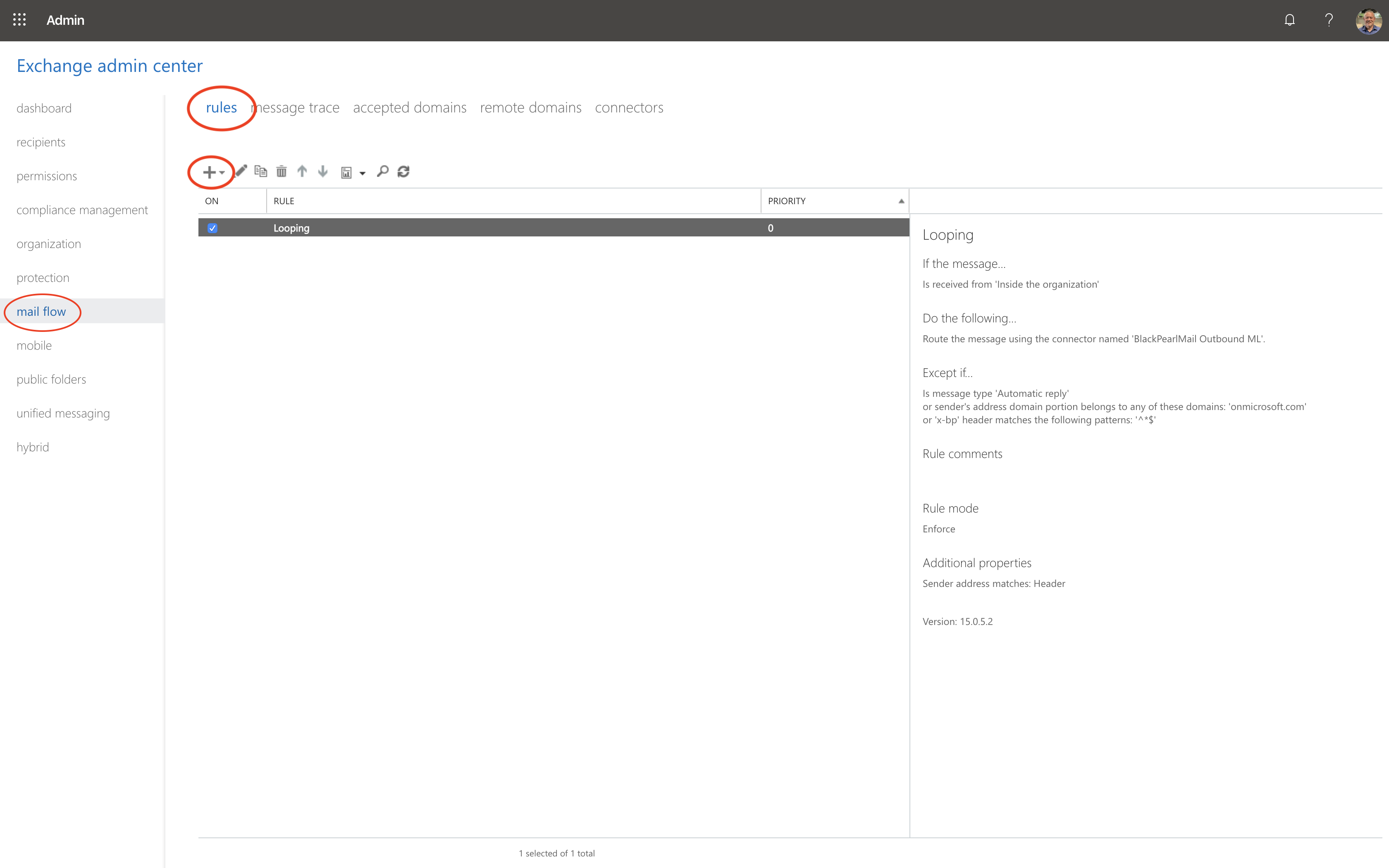
Task: Click the edit rule pencil icon
Action: click(x=242, y=171)
